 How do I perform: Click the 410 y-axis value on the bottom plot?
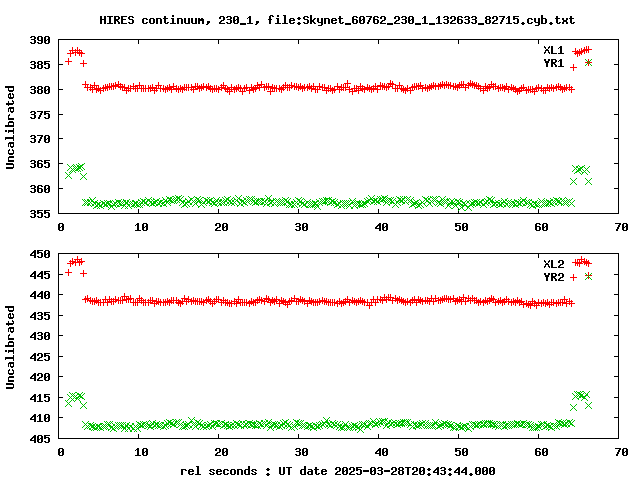40,418
